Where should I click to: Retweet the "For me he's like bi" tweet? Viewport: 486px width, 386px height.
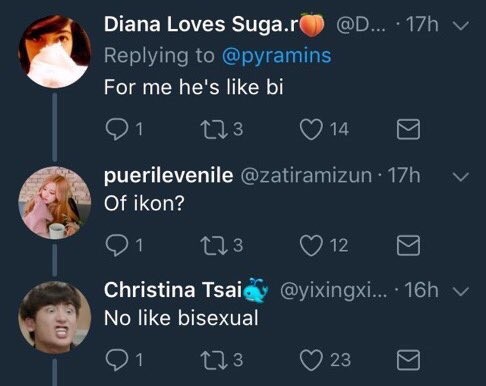coord(214,129)
